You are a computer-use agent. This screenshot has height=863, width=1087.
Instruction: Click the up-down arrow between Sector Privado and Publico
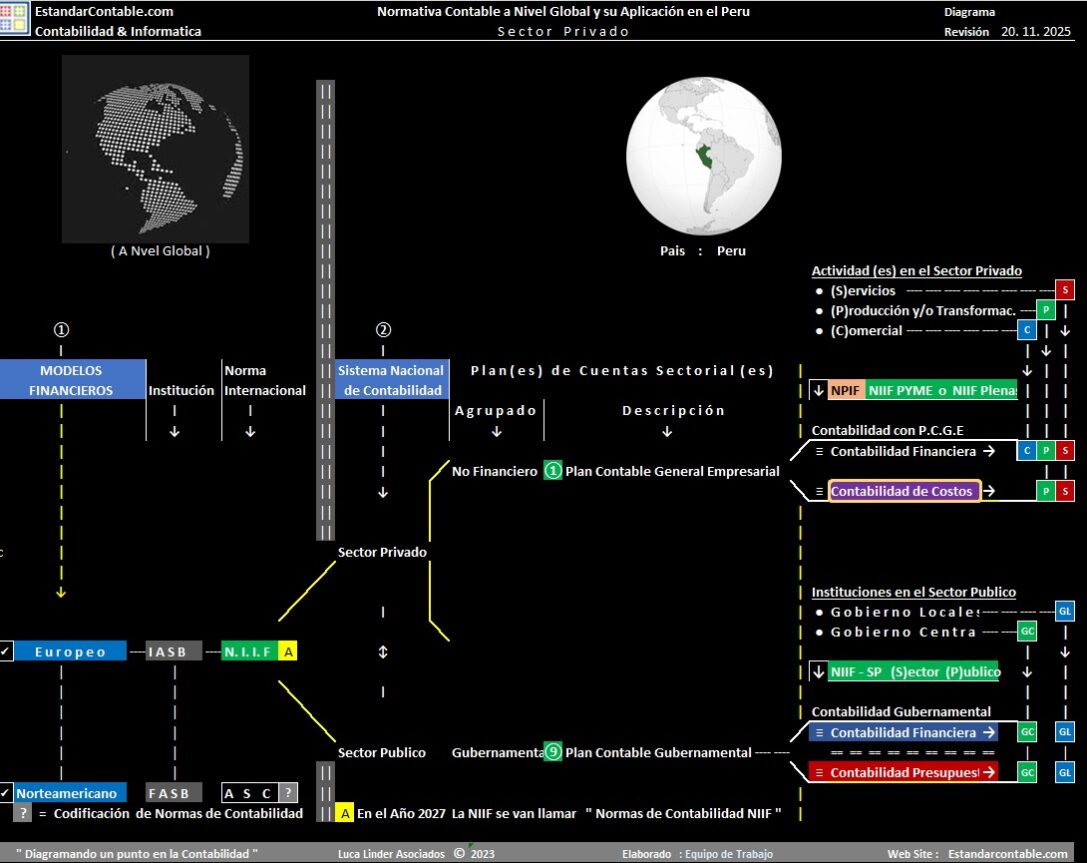pos(382,652)
